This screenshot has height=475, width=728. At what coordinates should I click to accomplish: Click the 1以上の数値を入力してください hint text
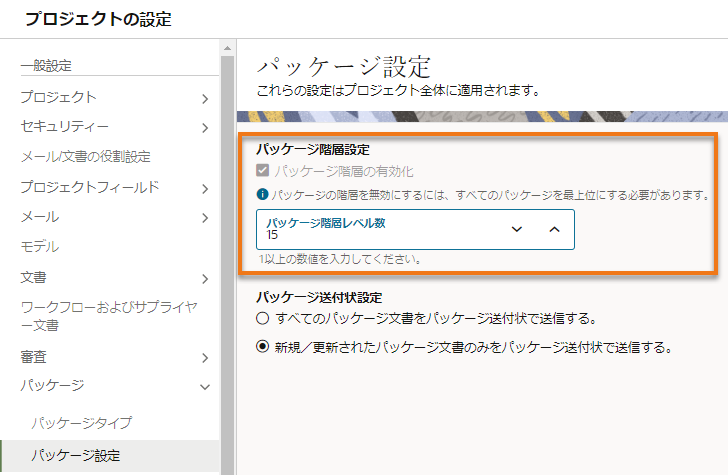tap(340, 259)
